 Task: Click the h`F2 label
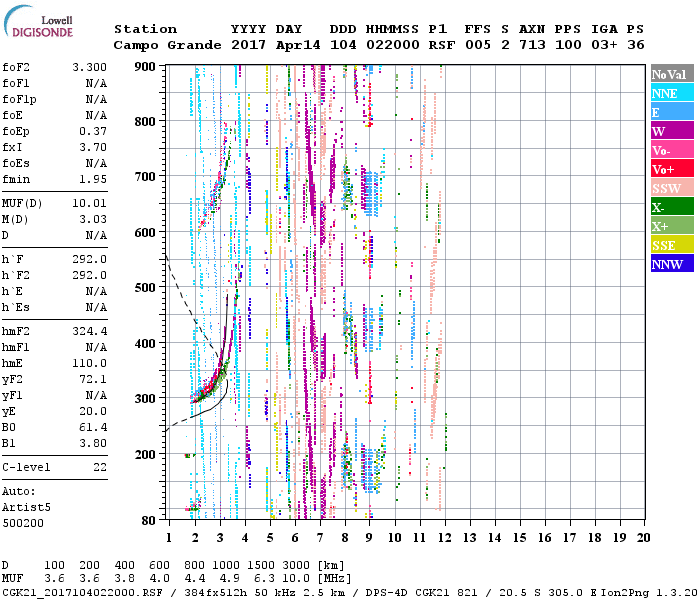[16, 275]
